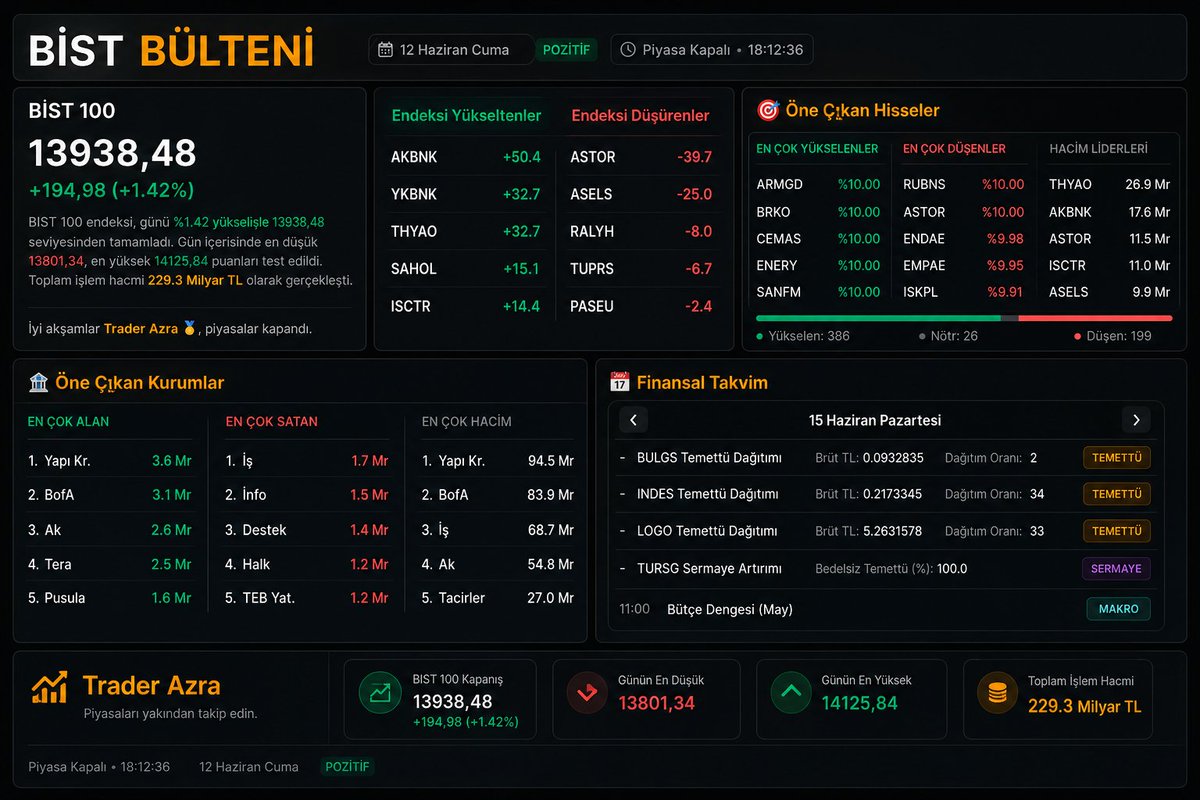Image resolution: width=1200 pixels, height=800 pixels.
Task: Click PASEU in the index decliners list
Action: pos(592,306)
